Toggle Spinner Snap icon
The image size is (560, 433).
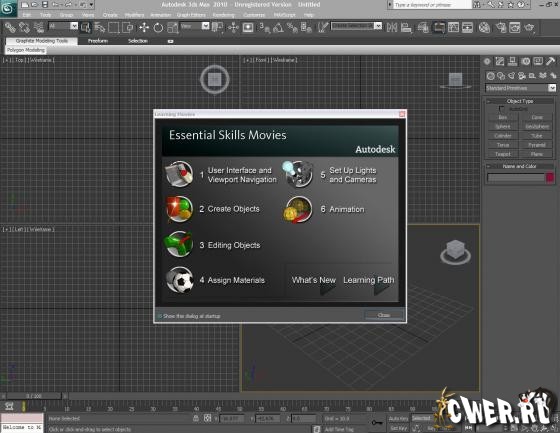(x=306, y=28)
